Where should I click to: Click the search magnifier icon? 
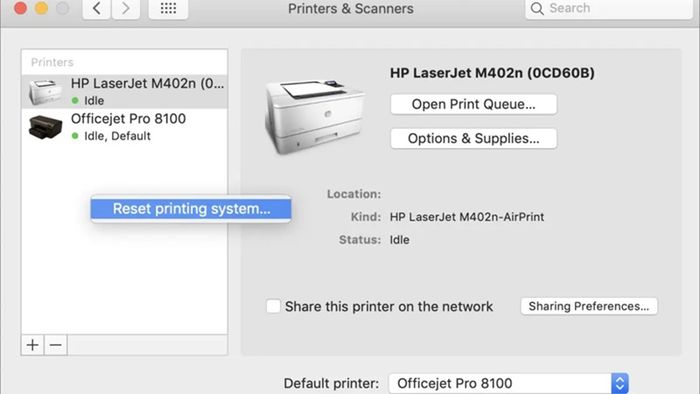coord(537,8)
